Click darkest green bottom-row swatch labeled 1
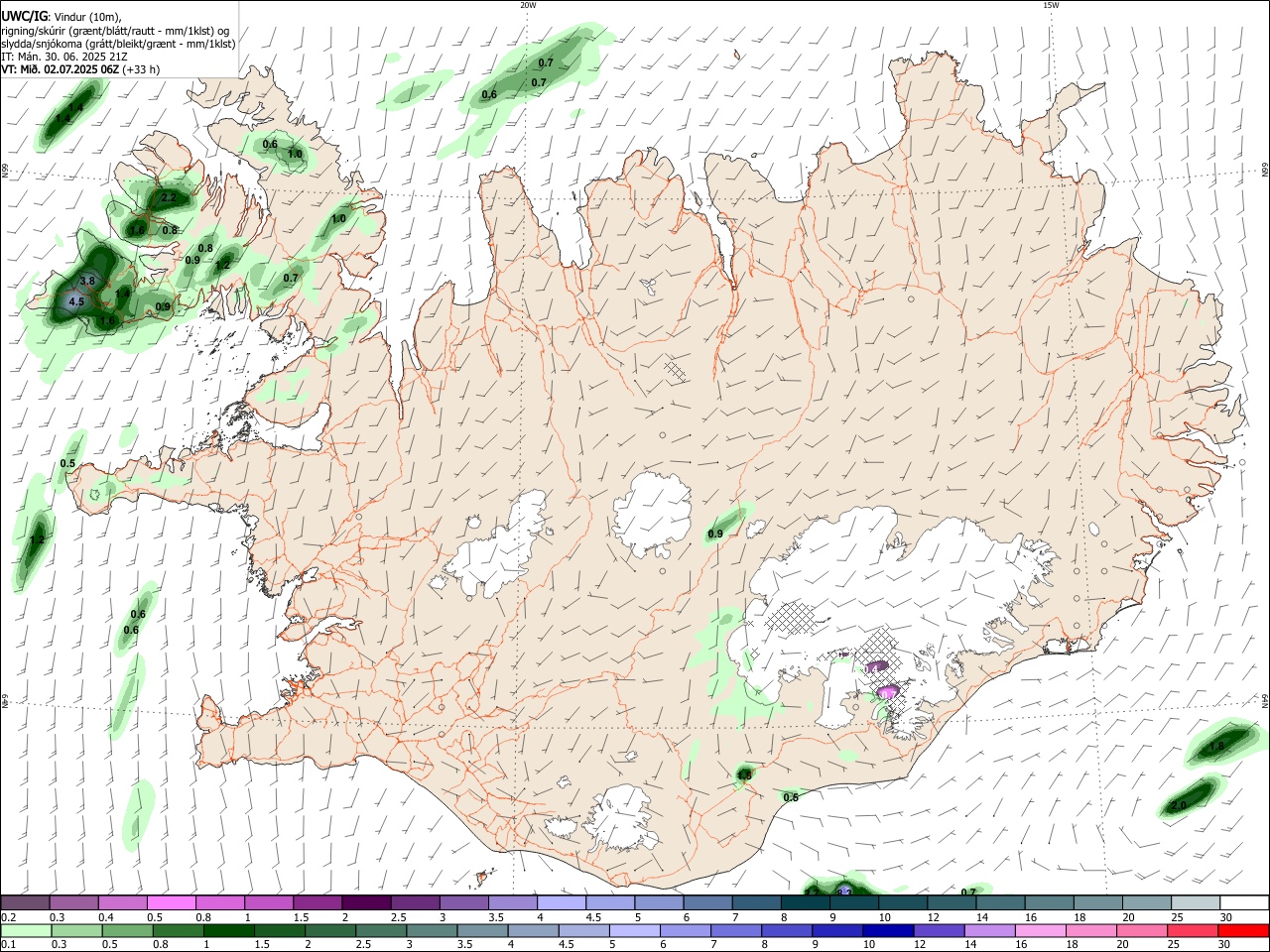Image resolution: width=1270 pixels, height=952 pixels. [x=228, y=931]
